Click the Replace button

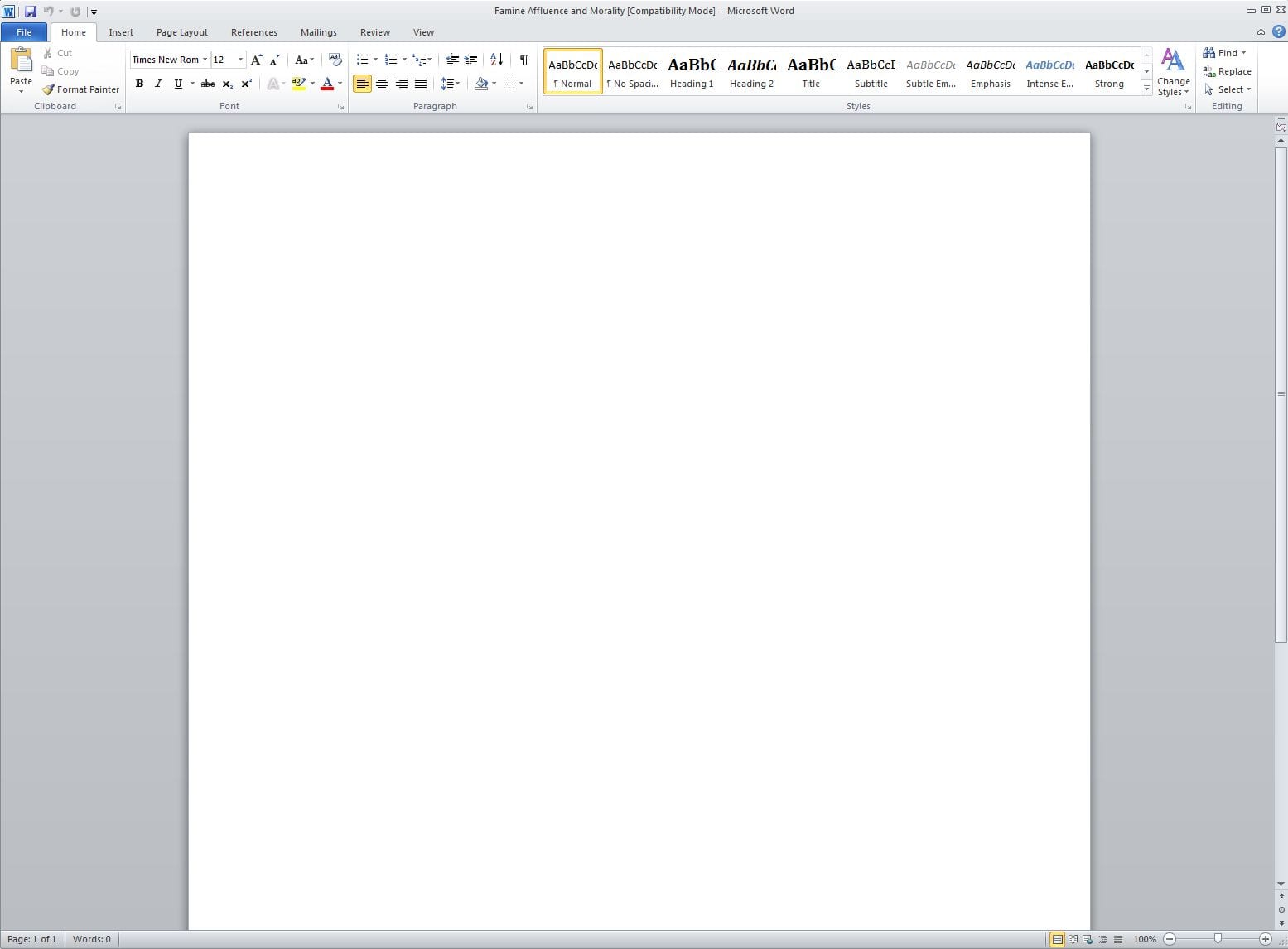click(1227, 71)
